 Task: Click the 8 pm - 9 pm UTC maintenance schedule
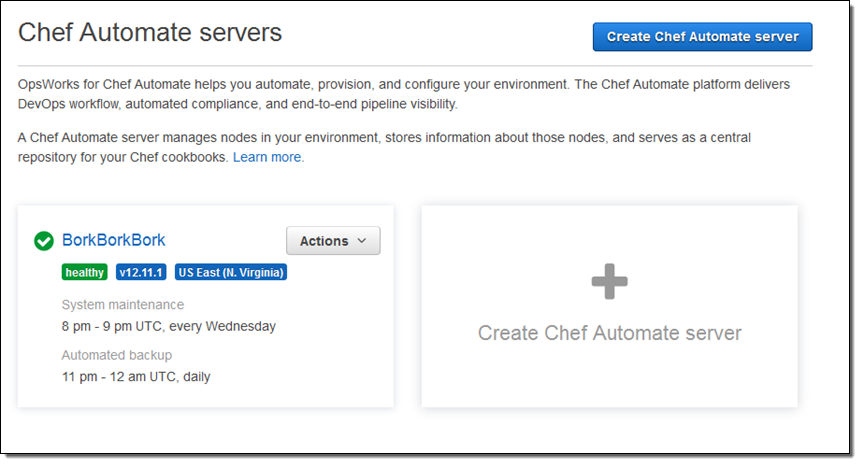click(168, 326)
